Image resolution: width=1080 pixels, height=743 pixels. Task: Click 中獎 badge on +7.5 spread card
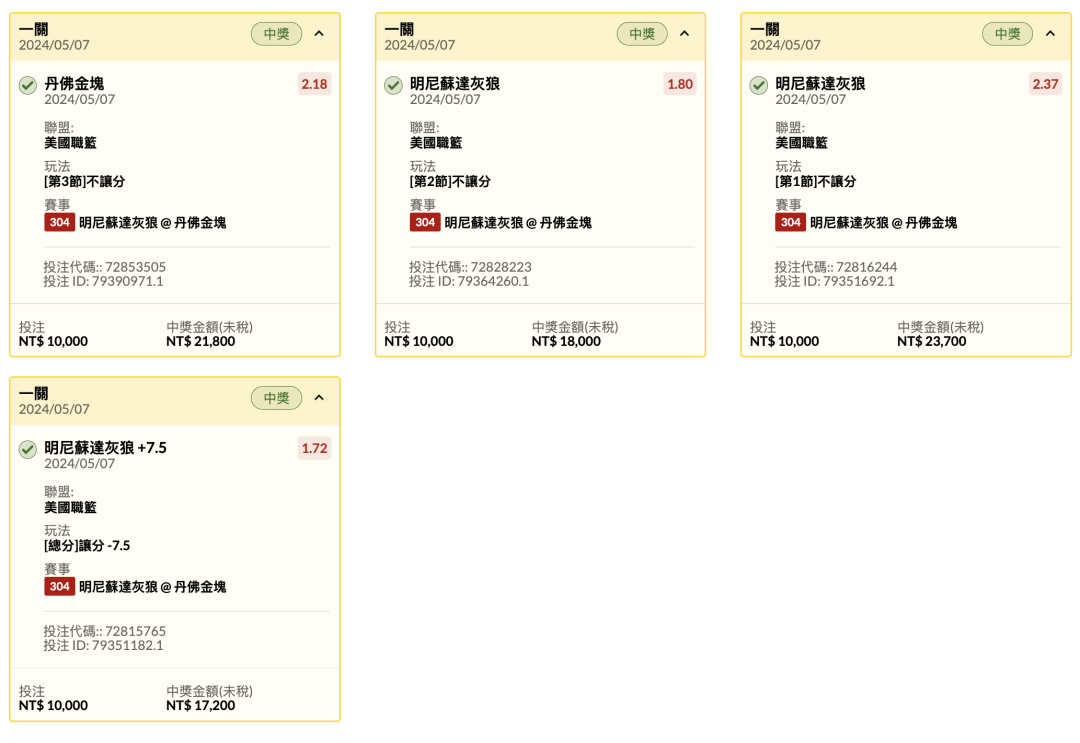tap(277, 398)
